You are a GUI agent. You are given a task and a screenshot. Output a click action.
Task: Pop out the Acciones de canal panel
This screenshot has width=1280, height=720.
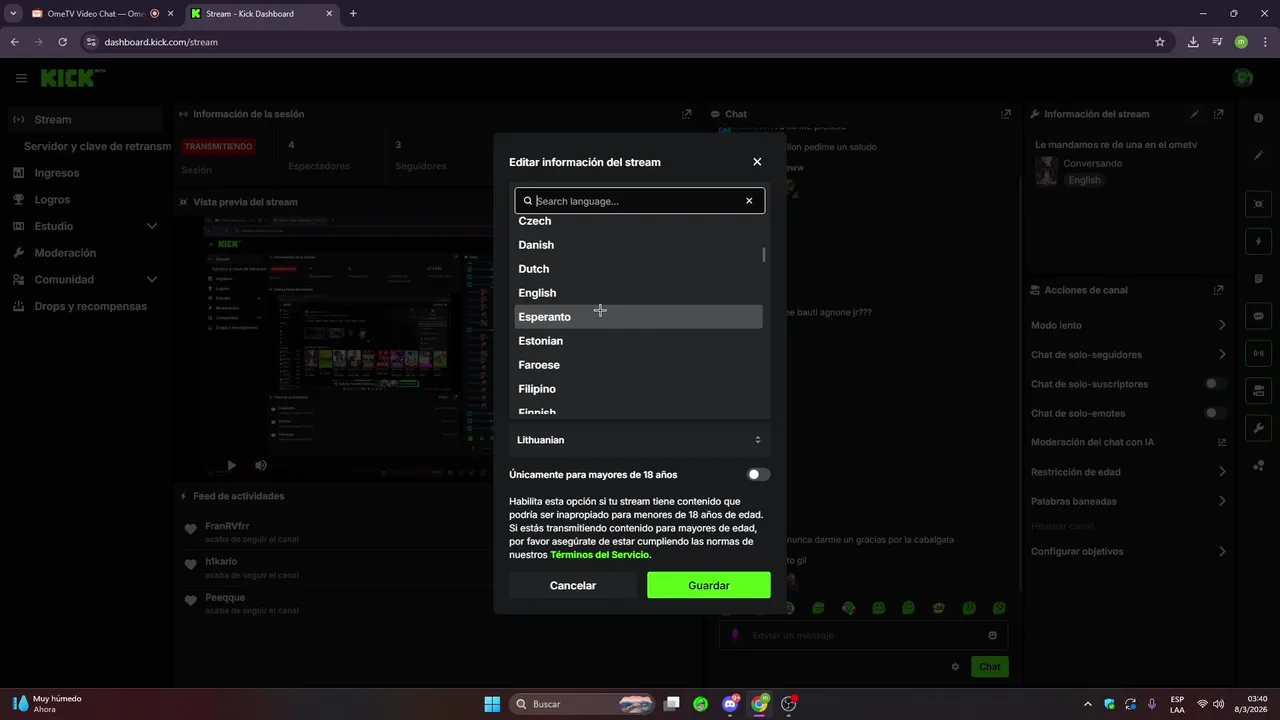click(1218, 290)
